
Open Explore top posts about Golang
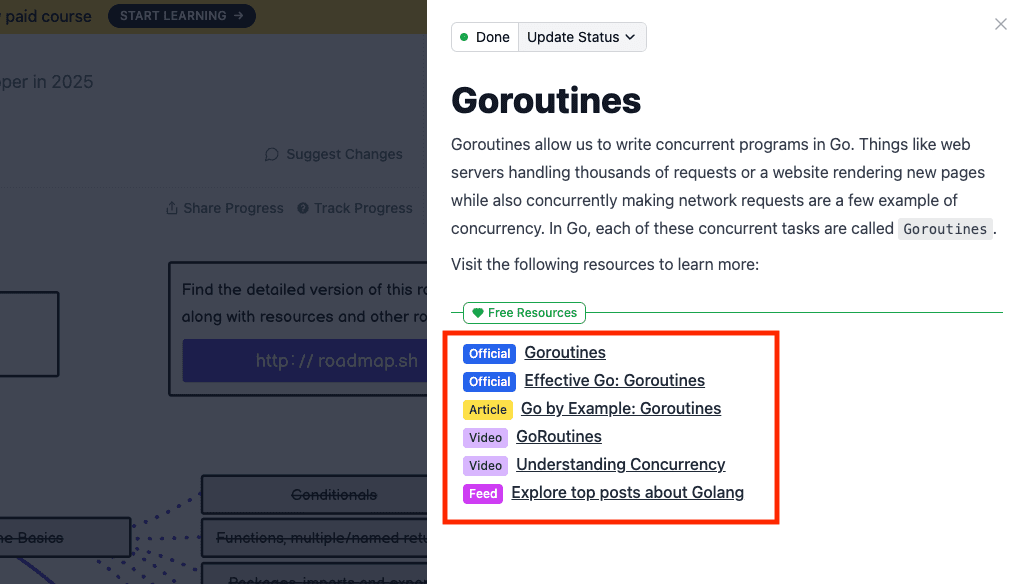(627, 492)
